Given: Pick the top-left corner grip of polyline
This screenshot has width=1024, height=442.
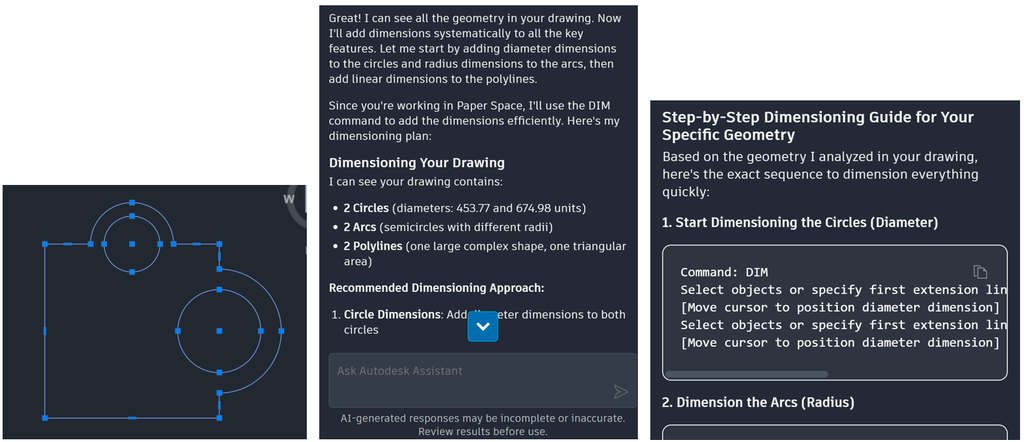Looking at the screenshot, I should [x=45, y=244].
